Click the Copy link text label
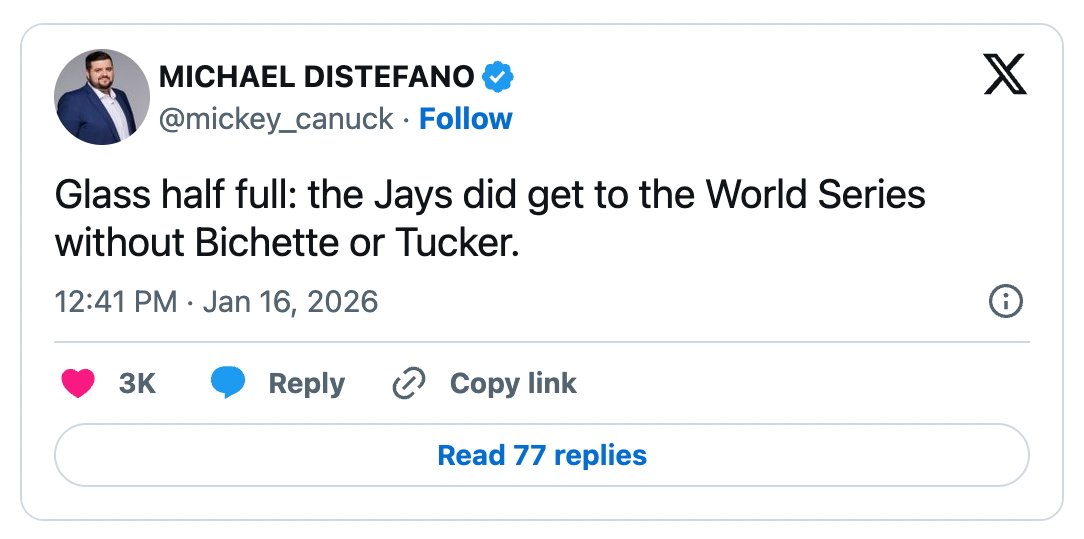The image size is (1084, 539). [x=513, y=383]
